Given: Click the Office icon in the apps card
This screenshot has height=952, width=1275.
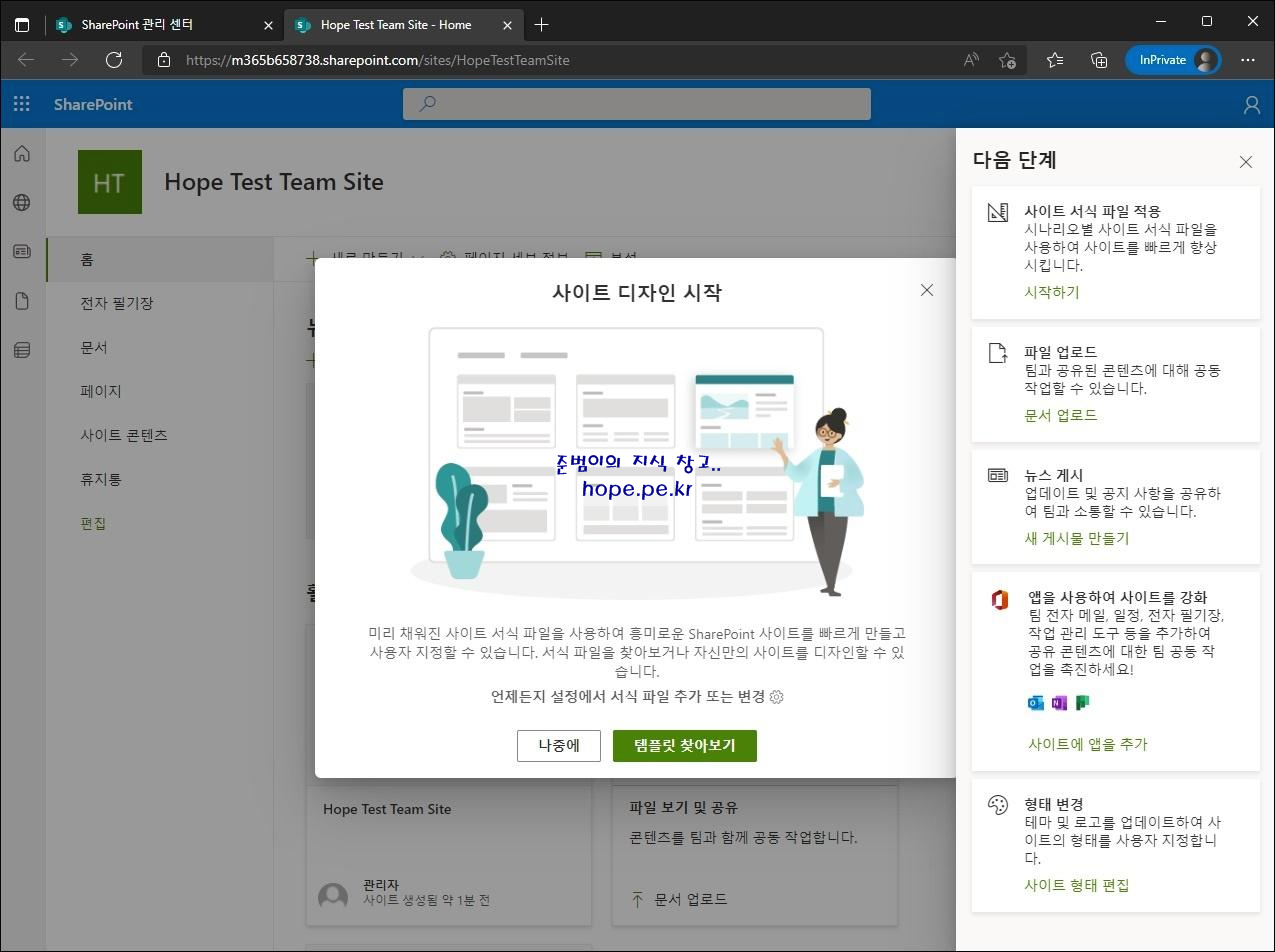Looking at the screenshot, I should (999, 599).
